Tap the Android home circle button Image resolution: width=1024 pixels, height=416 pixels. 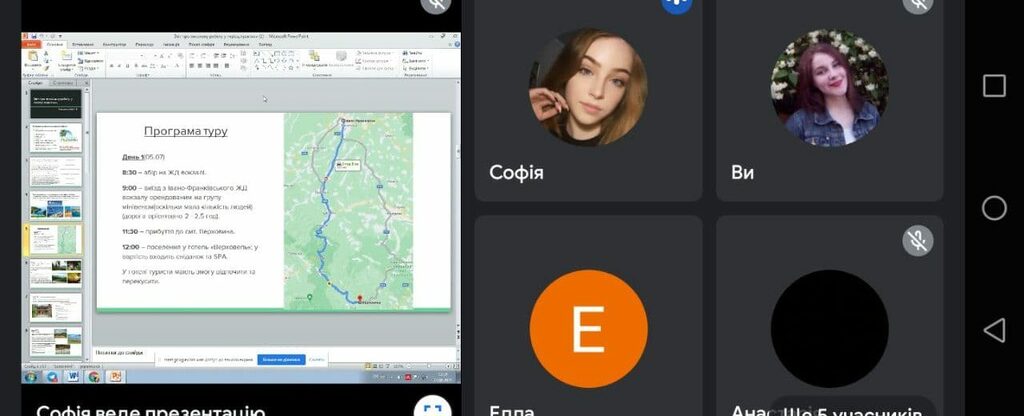pyautogui.click(x=994, y=208)
